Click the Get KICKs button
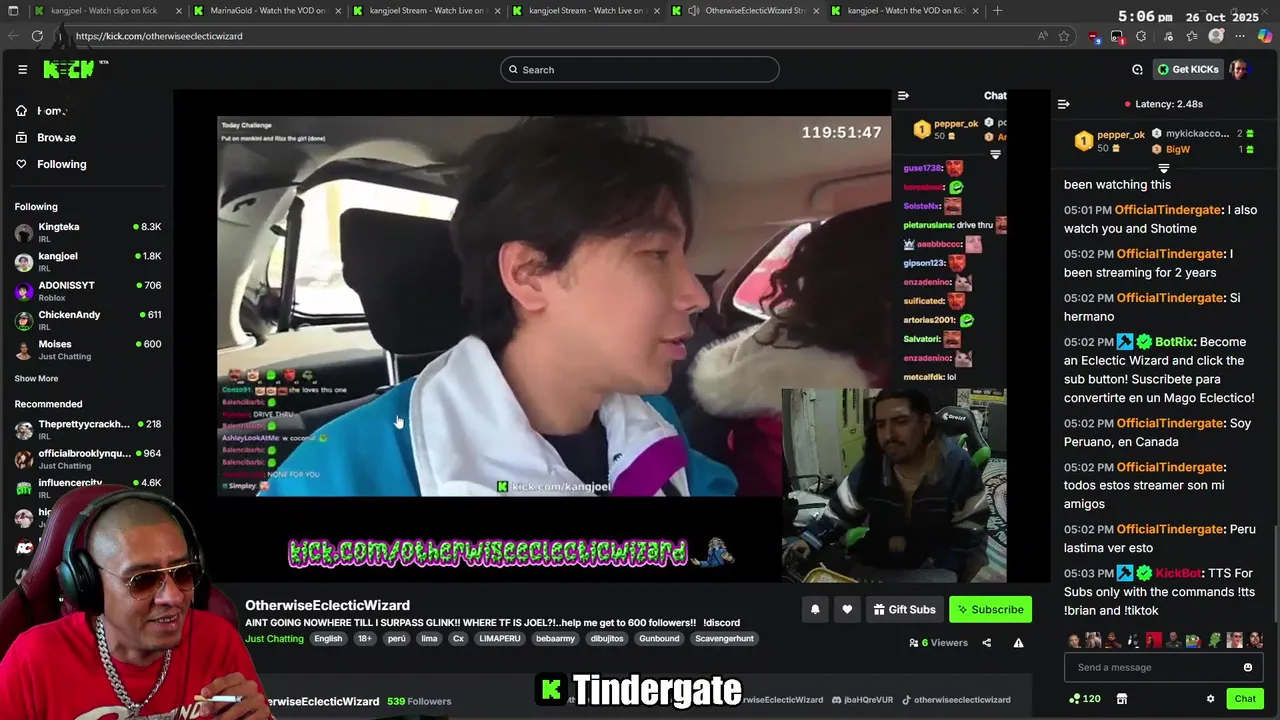The image size is (1280, 720). click(x=1188, y=69)
